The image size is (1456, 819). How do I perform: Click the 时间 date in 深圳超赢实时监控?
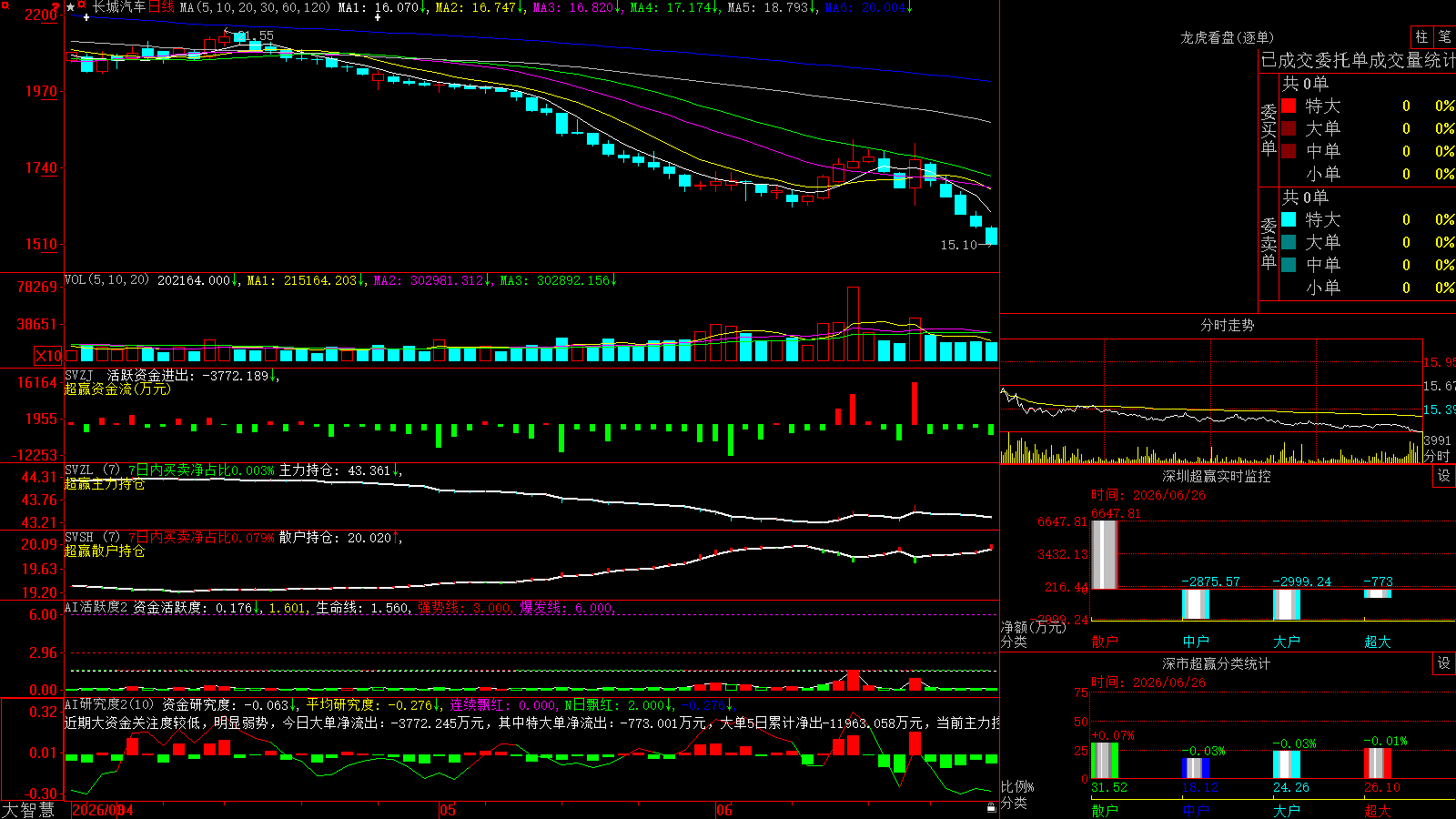1148,495
